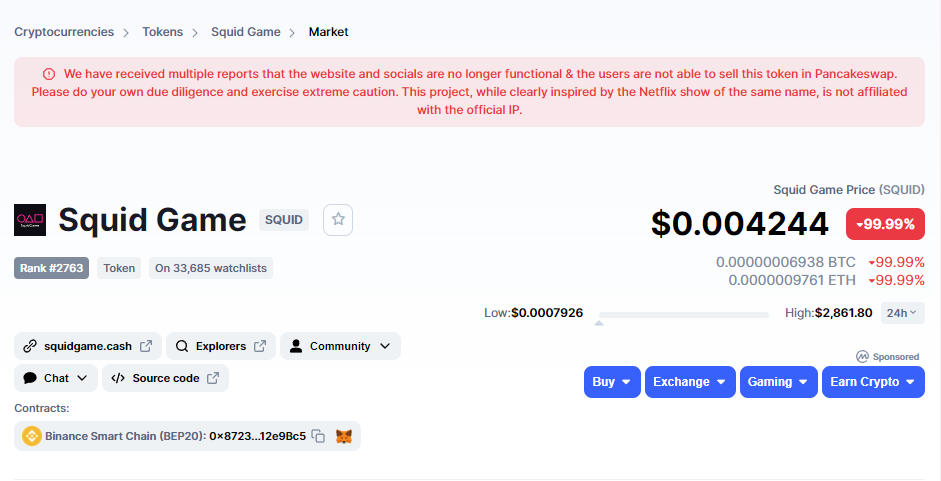Open squidgame.cash website link
This screenshot has height=481, width=941.
click(x=88, y=346)
